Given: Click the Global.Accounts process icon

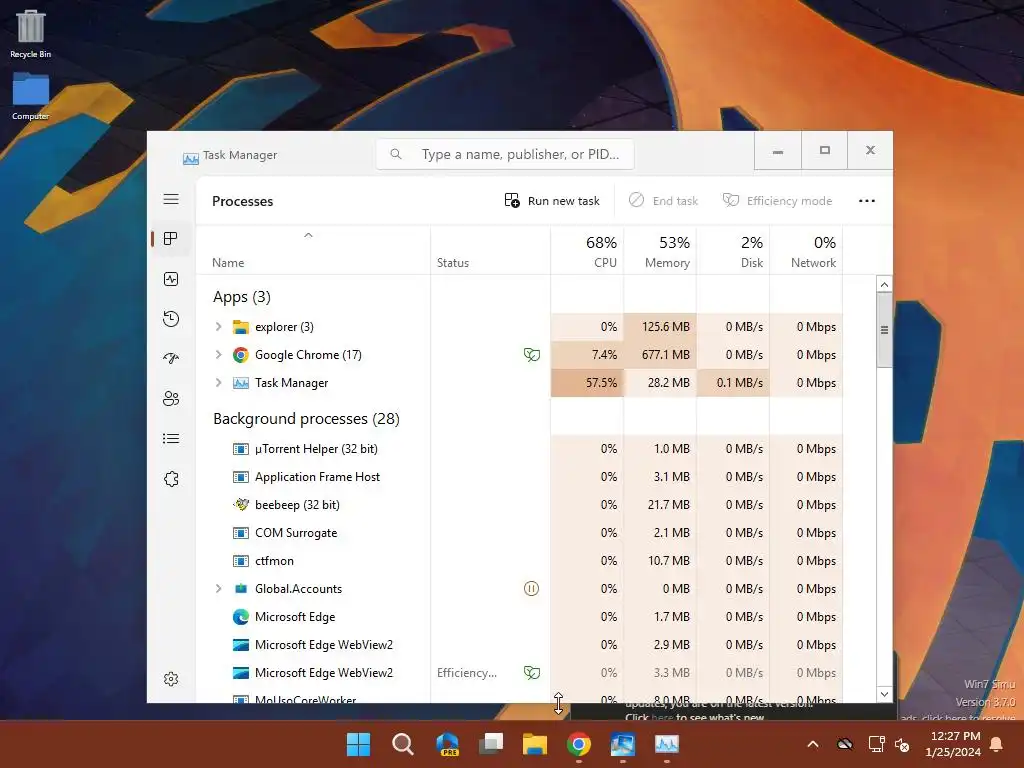Looking at the screenshot, I should pyautogui.click(x=241, y=588).
